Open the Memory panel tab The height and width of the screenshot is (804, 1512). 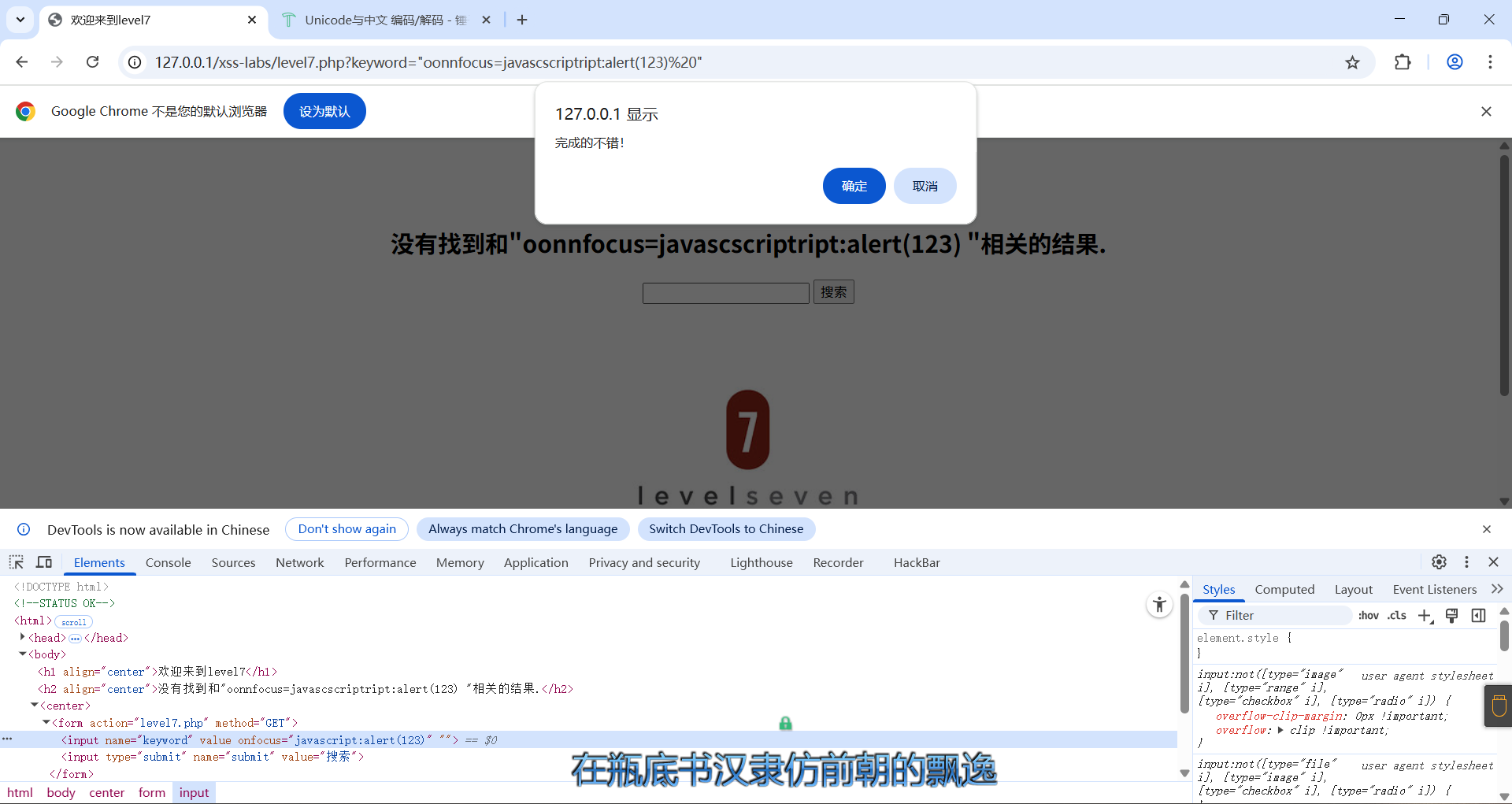tap(460, 562)
